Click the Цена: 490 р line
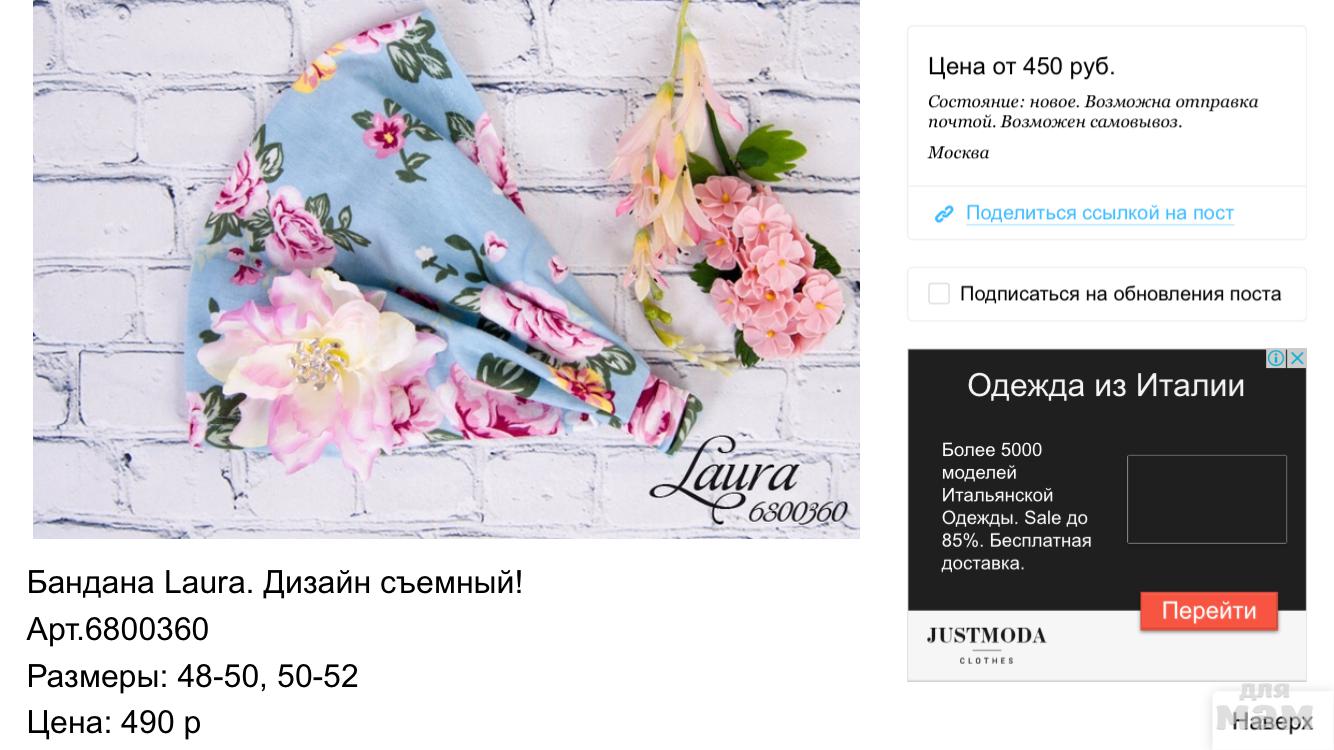Image resolution: width=1334 pixels, height=750 pixels. [x=114, y=722]
